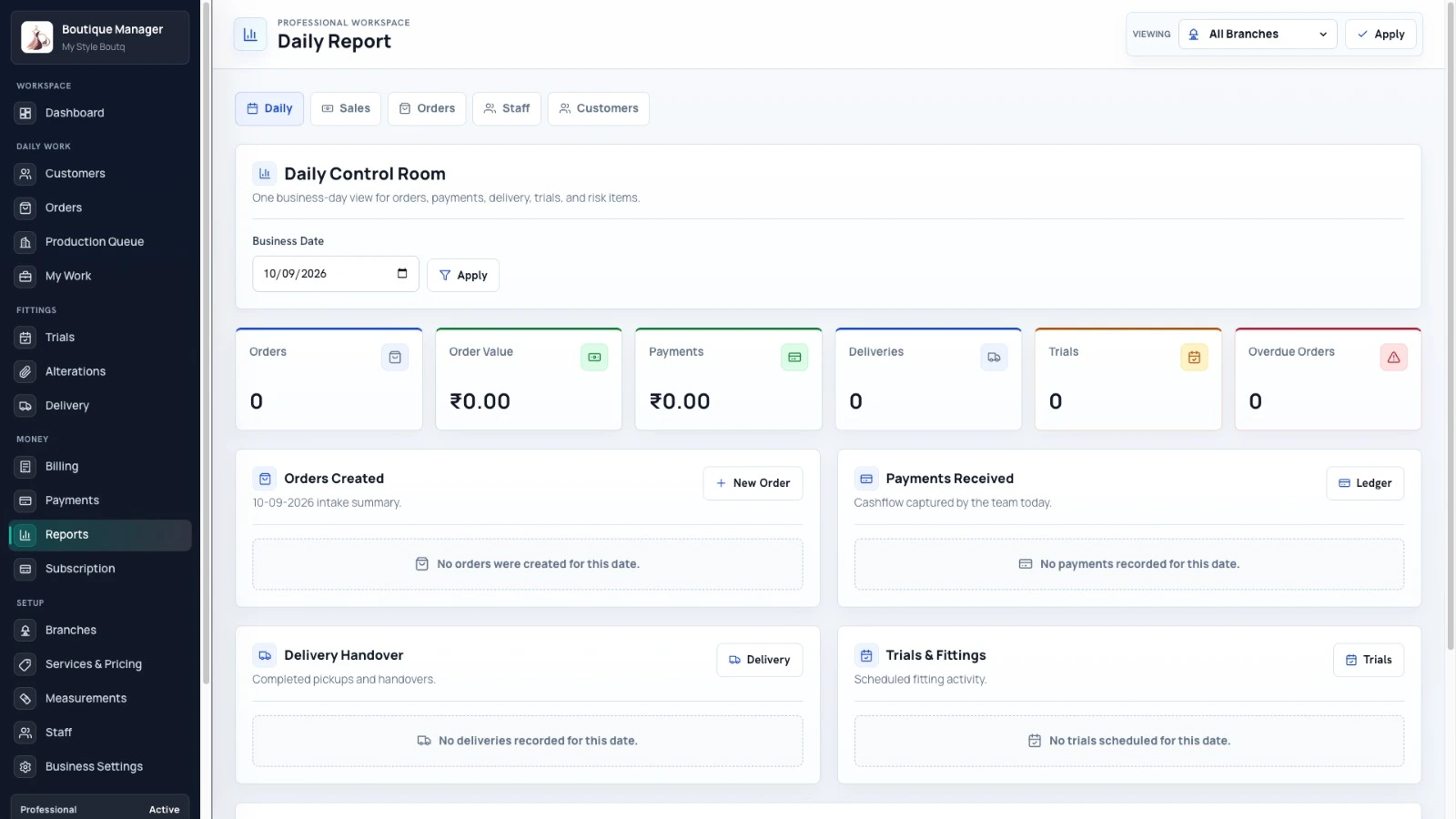Viewport: 1456px width, 819px height.
Task: Click the Payments card icon in sidebar
Action: [x=25, y=500]
